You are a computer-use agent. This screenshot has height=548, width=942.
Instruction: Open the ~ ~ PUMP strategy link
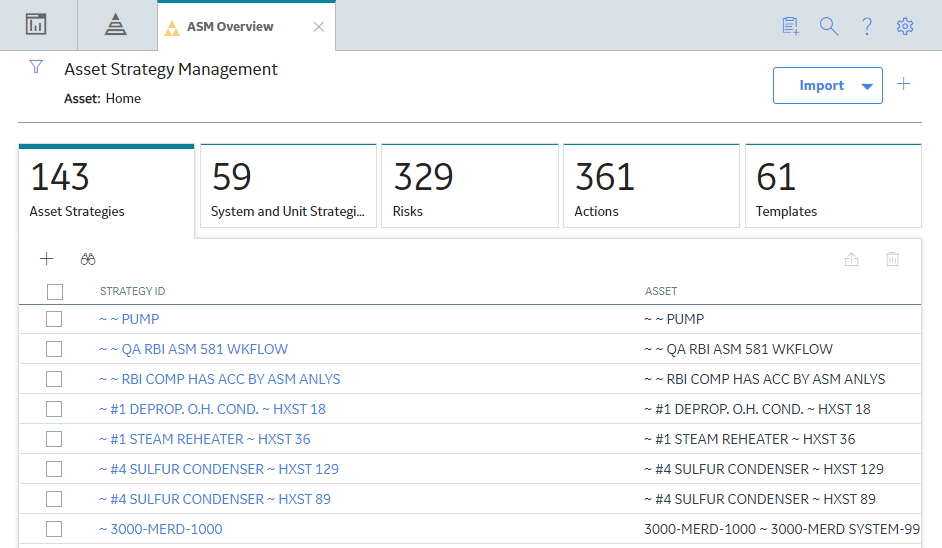[129, 319]
